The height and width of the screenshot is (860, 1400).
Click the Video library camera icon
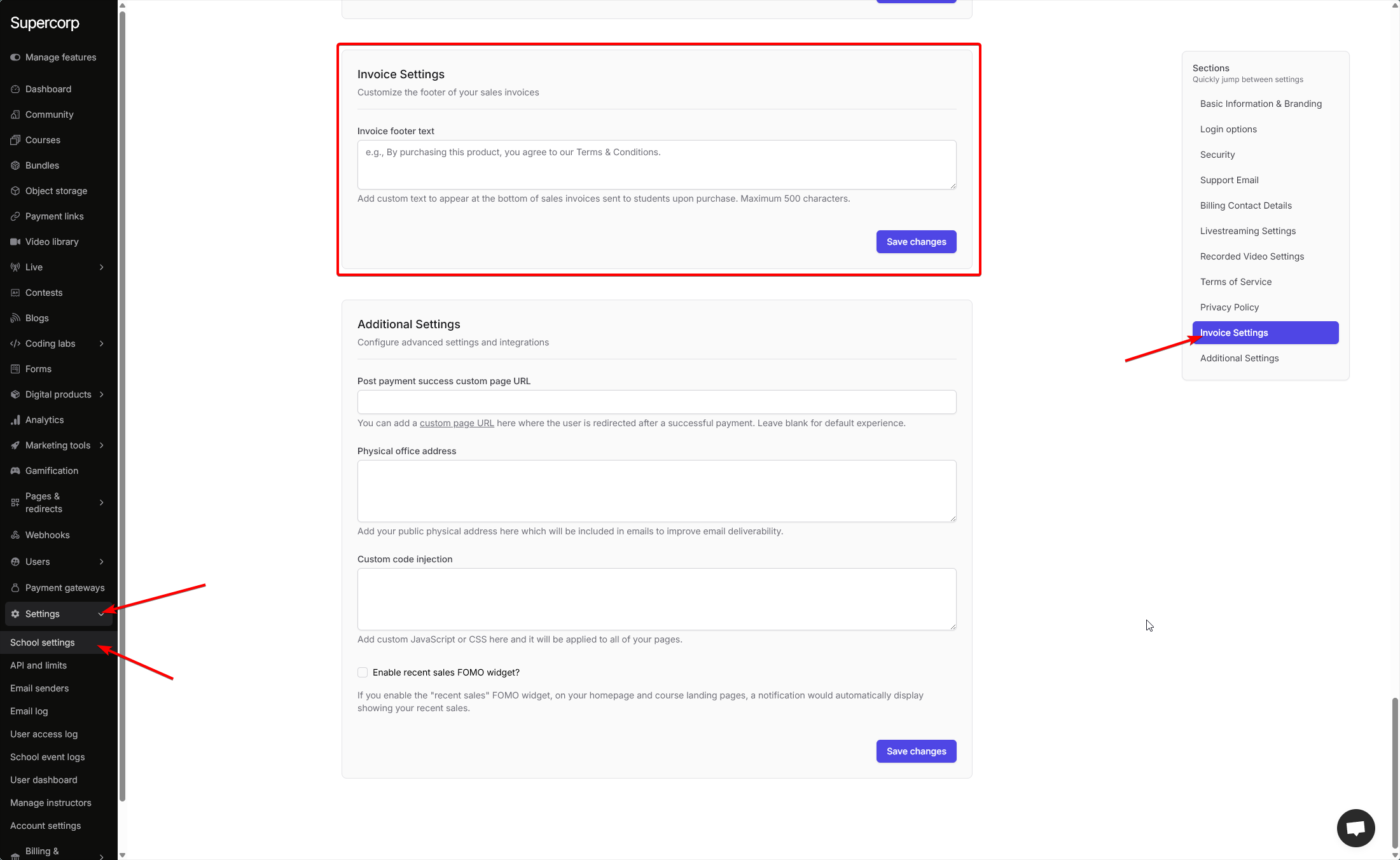click(15, 242)
